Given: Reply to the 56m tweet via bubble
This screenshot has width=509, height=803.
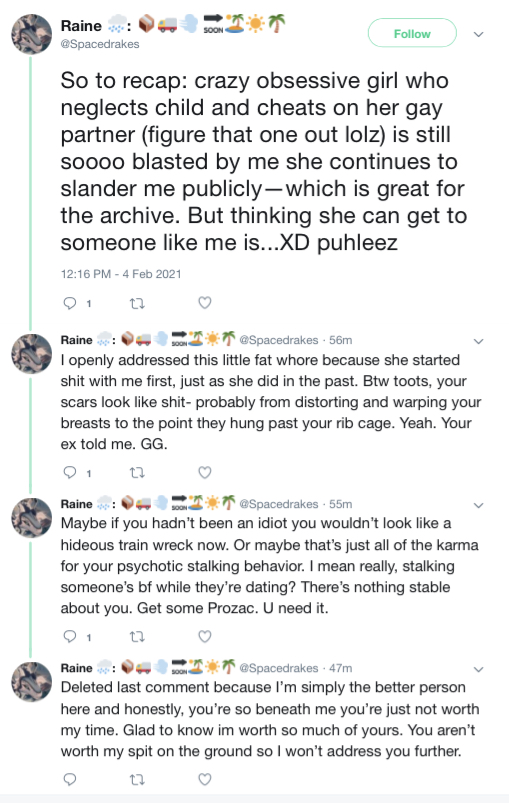Looking at the screenshot, I should [70, 472].
